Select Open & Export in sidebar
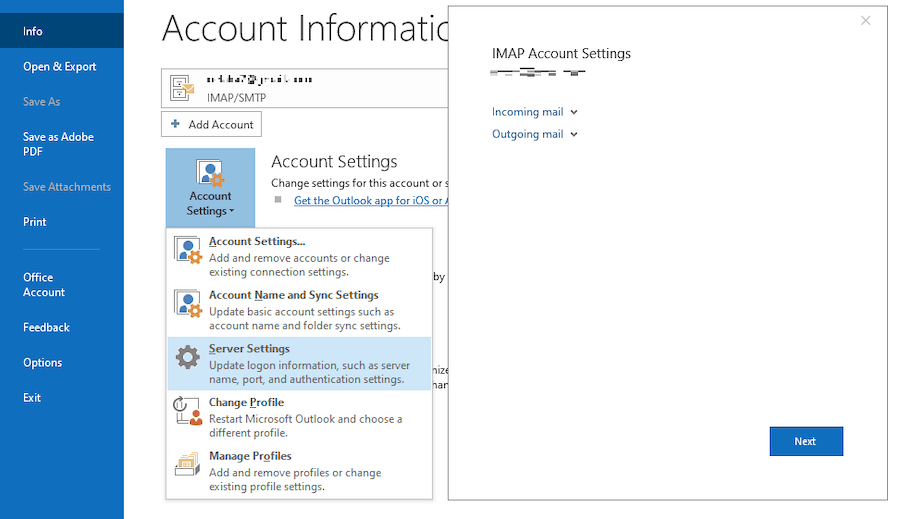This screenshot has height=519, width=900. tap(60, 67)
